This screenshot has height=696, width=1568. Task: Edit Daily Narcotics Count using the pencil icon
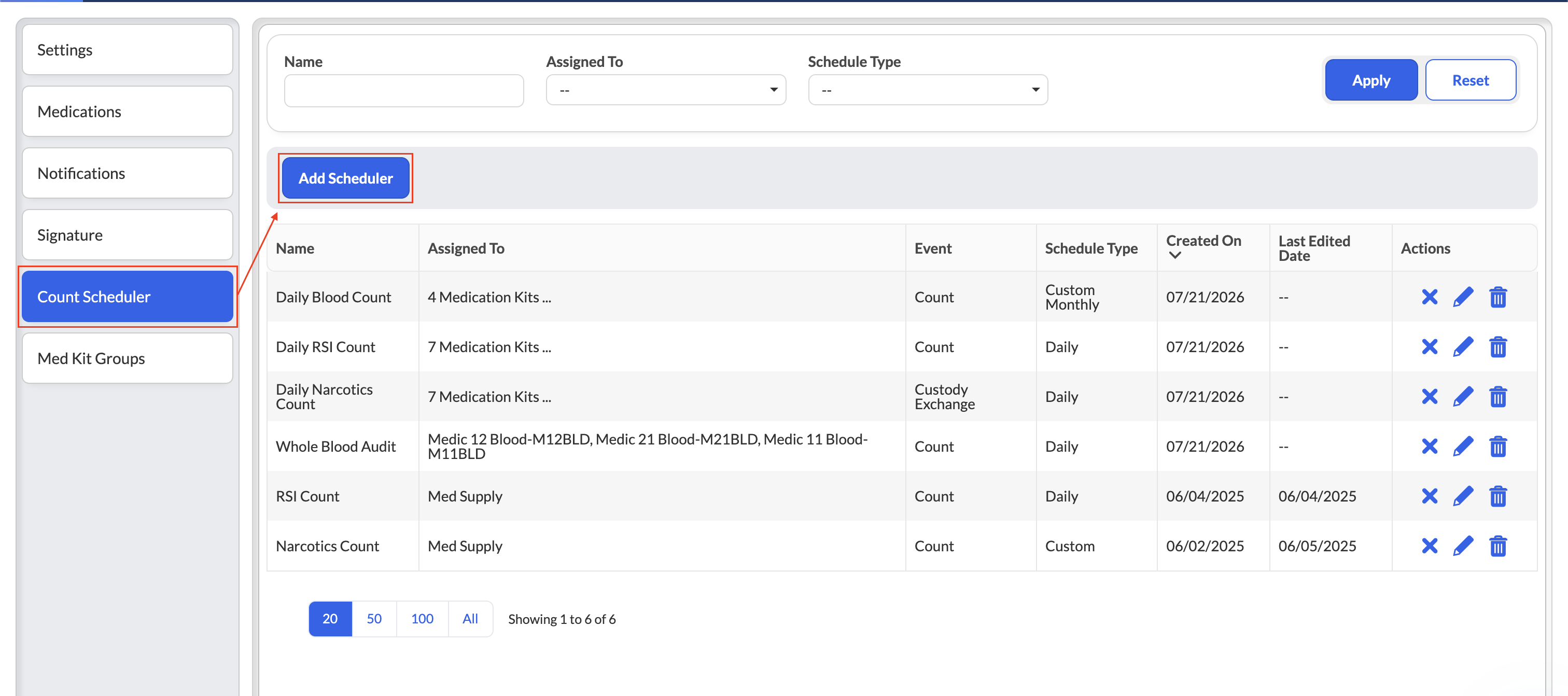click(1463, 397)
